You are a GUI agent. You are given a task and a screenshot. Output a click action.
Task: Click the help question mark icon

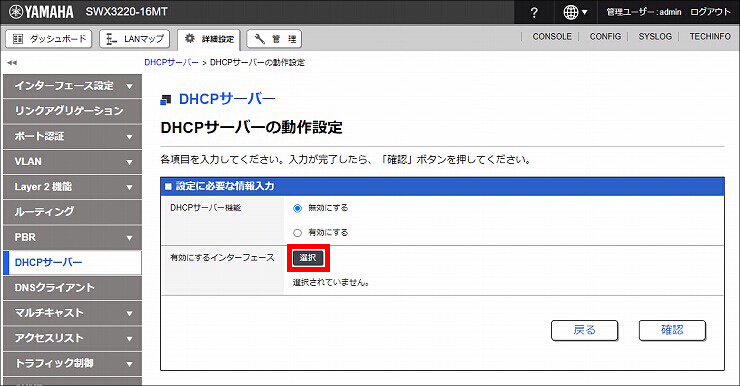pos(534,12)
